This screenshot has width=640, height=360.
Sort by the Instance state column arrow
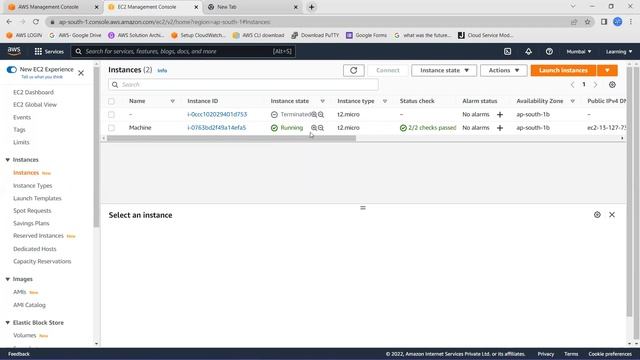pyautogui.click(x=322, y=101)
